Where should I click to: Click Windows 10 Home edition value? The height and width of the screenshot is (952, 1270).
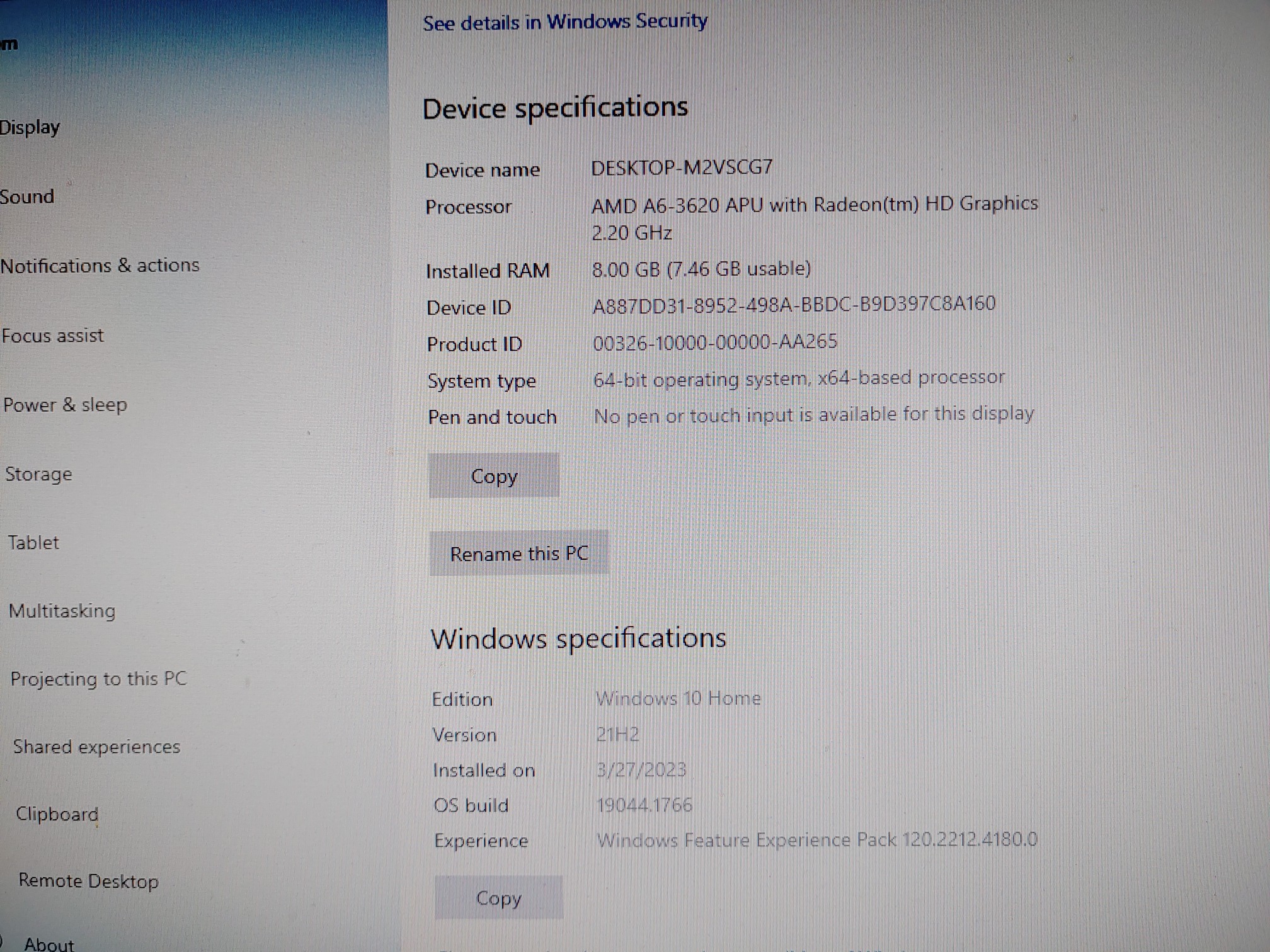click(x=678, y=698)
